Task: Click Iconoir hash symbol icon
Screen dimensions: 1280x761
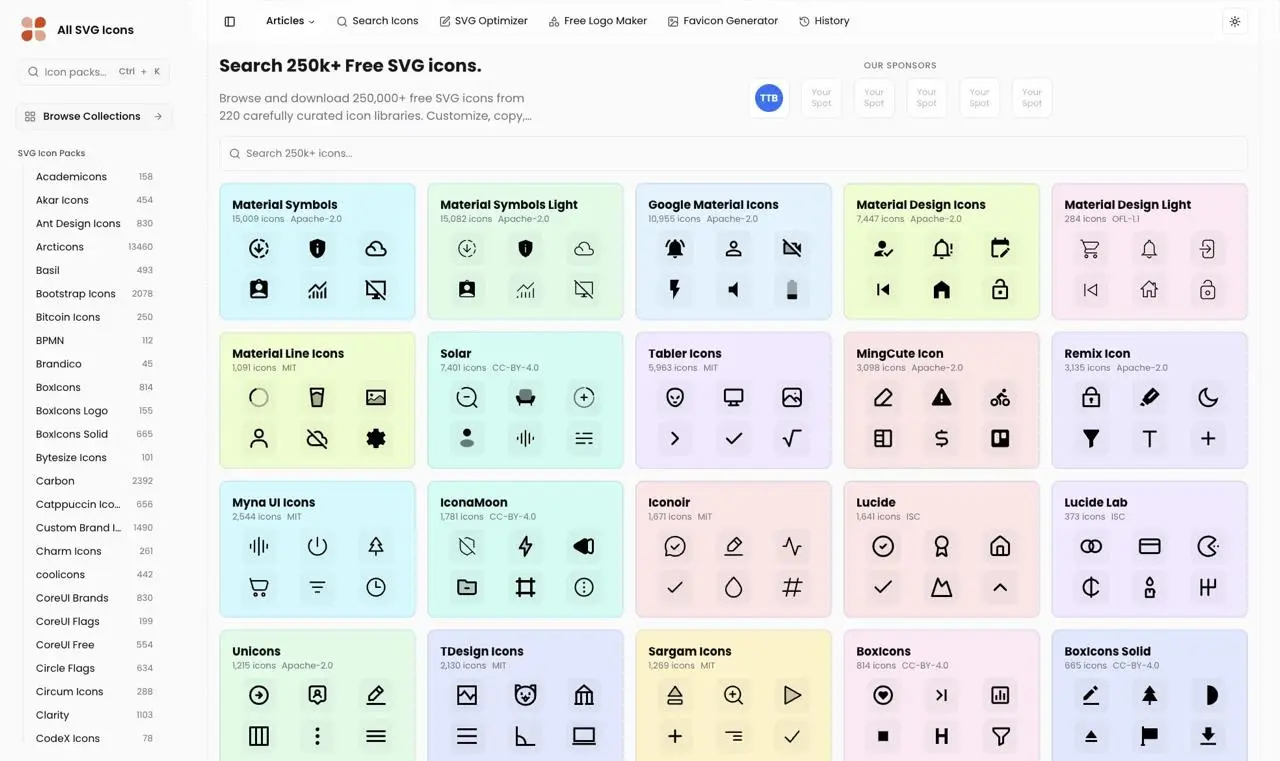Action: coord(792,588)
